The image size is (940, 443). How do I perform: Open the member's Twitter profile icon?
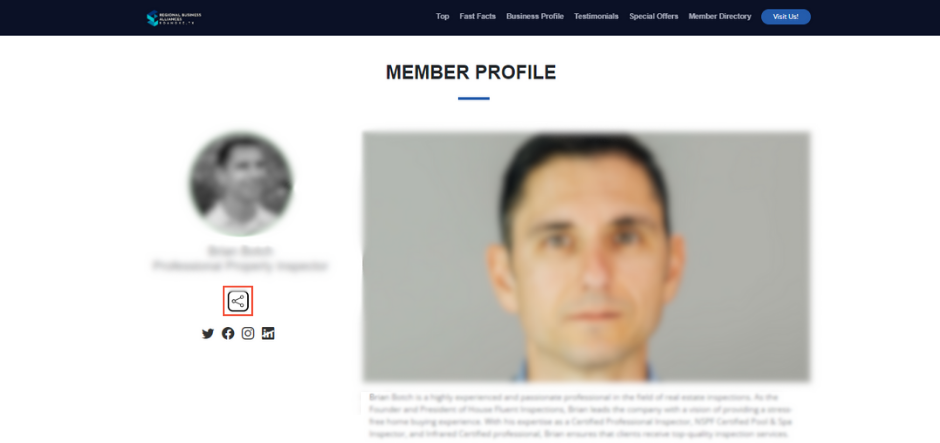click(x=208, y=333)
